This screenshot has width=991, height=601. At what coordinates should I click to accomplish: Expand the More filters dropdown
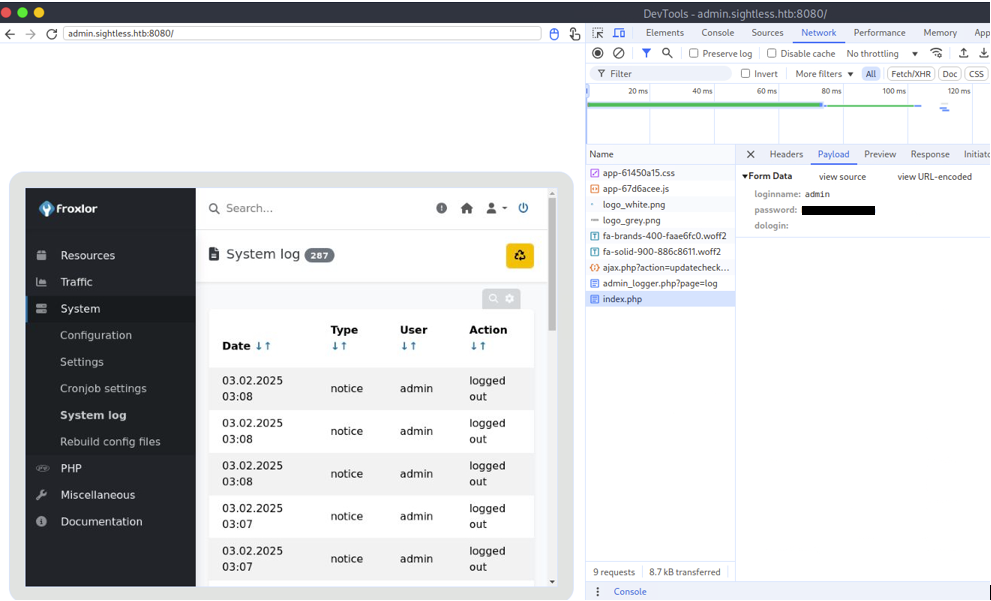pyautogui.click(x=824, y=74)
